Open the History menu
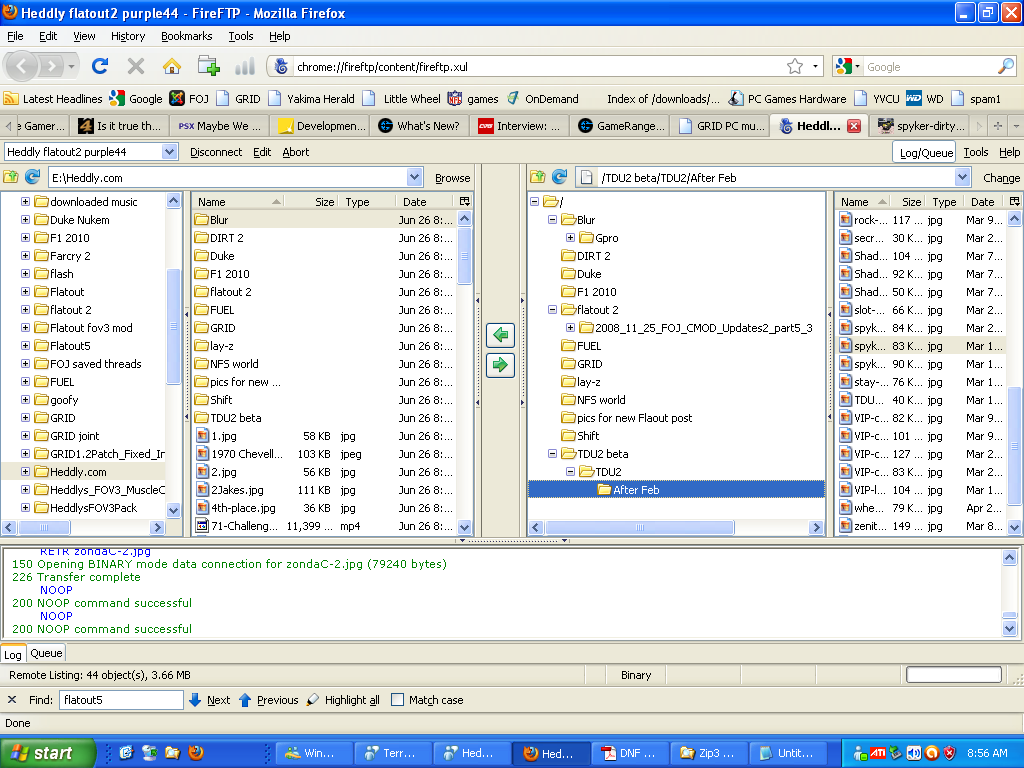Screen dimensions: 1024x768 [x=128, y=37]
